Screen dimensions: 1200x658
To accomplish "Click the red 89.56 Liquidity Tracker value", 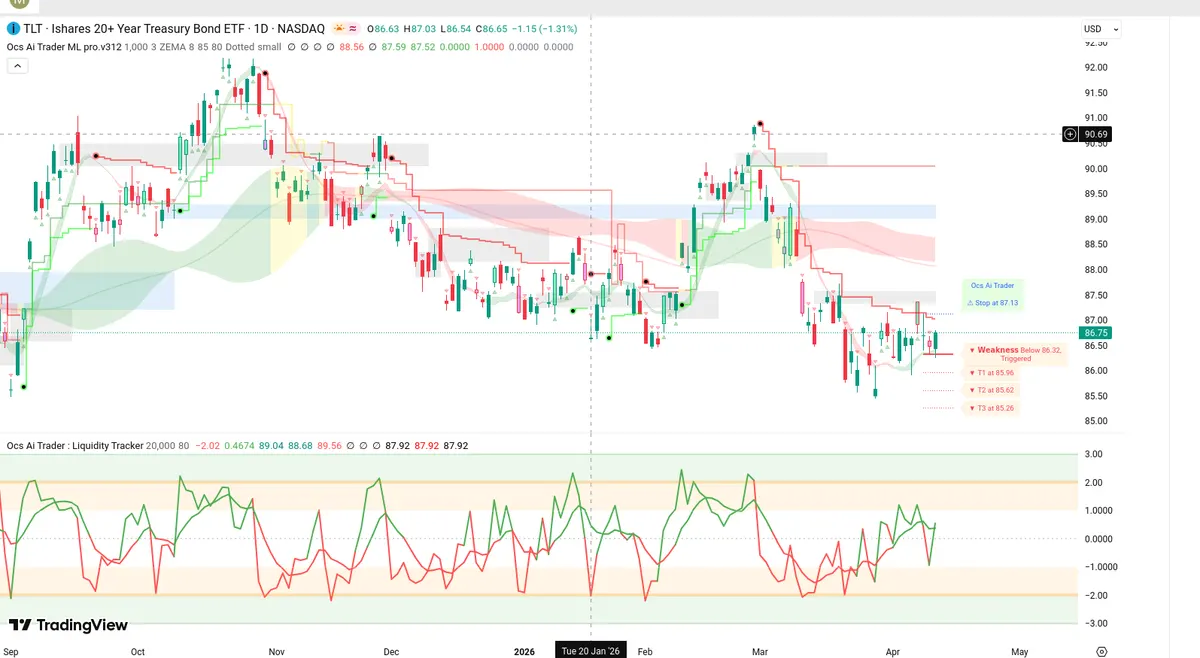I will 328,446.
